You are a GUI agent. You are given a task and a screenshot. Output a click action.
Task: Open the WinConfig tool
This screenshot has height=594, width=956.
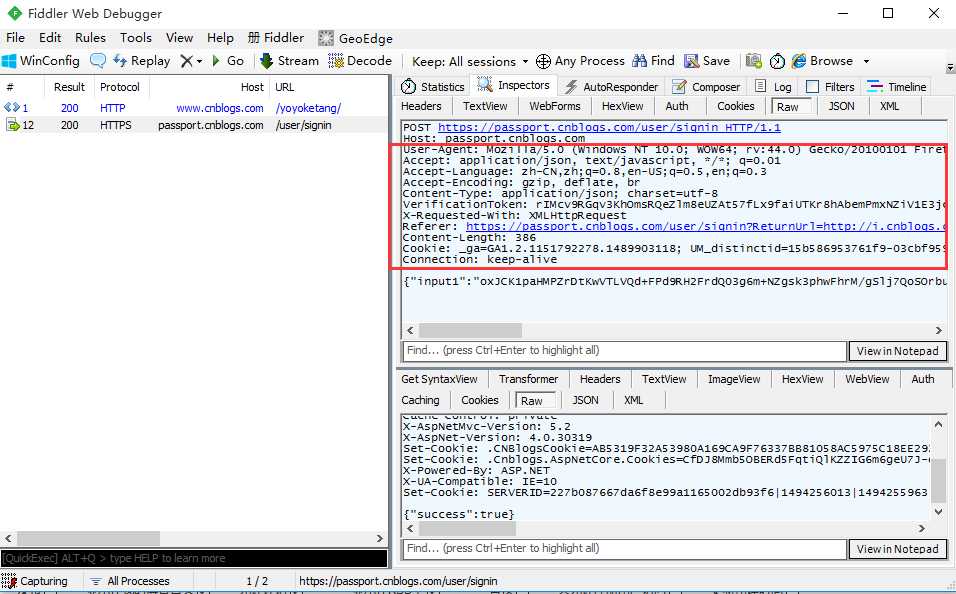41,61
